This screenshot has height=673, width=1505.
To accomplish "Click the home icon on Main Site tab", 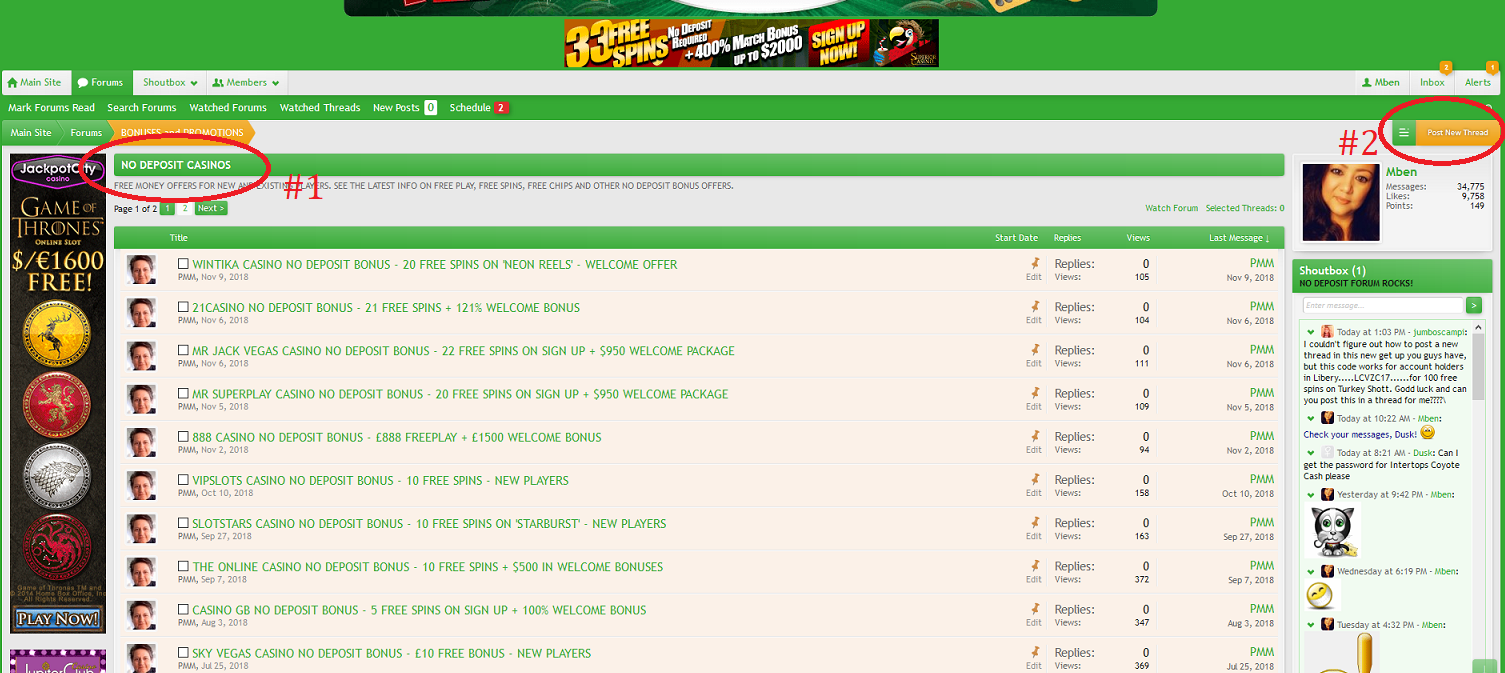I will (13, 83).
